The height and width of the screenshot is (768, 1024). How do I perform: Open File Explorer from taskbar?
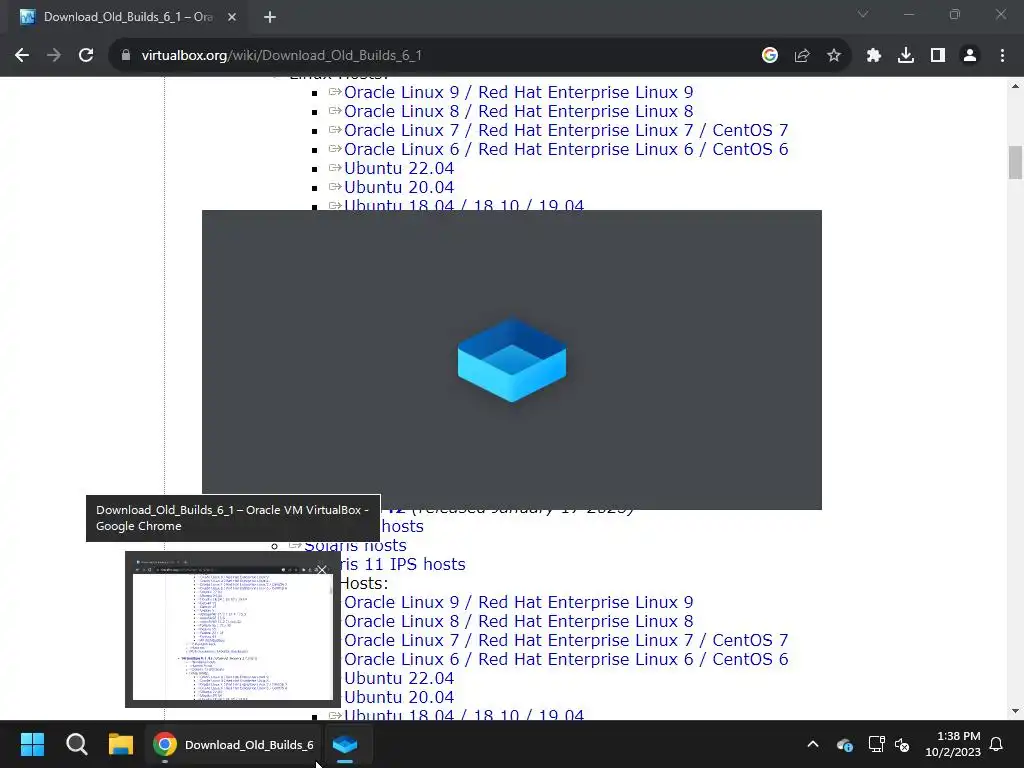click(x=121, y=744)
